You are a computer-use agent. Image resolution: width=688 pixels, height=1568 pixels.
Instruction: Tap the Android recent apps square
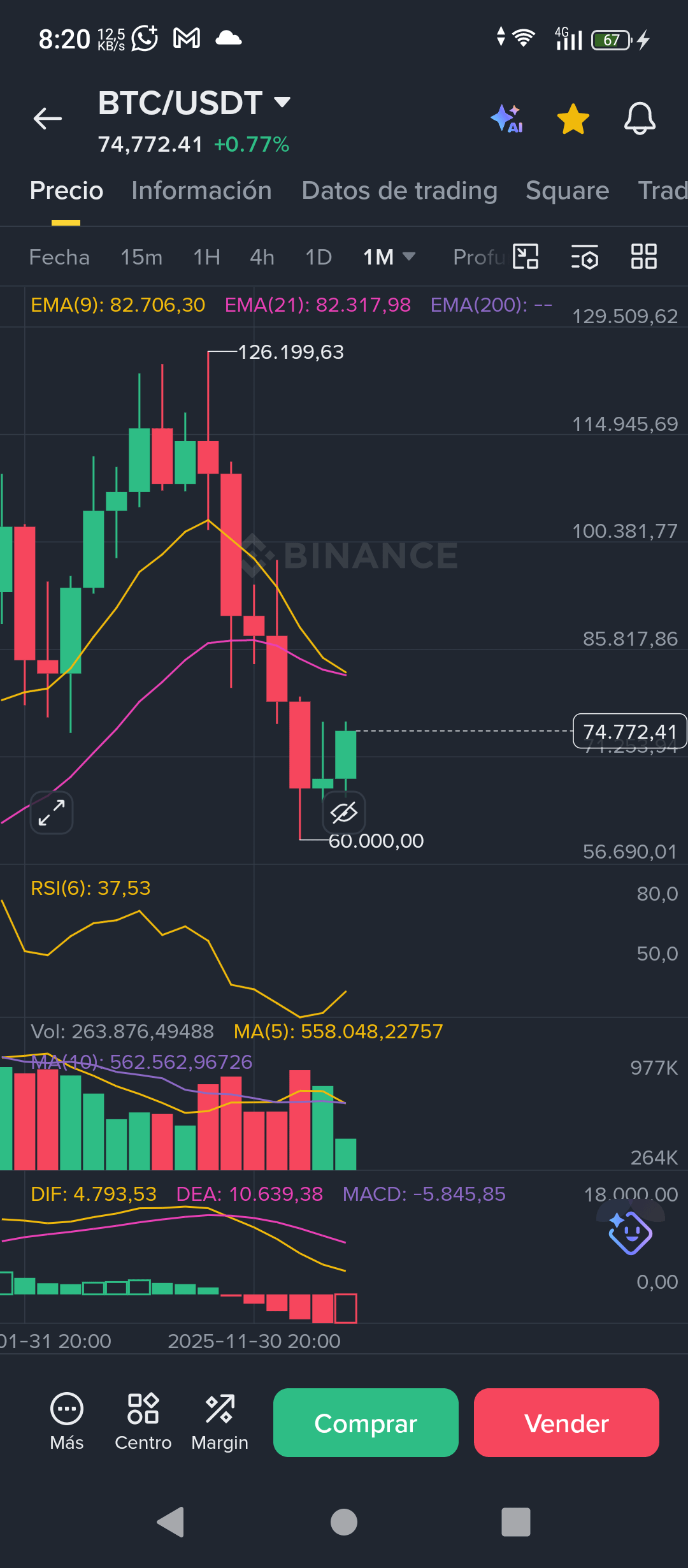[x=516, y=1523]
